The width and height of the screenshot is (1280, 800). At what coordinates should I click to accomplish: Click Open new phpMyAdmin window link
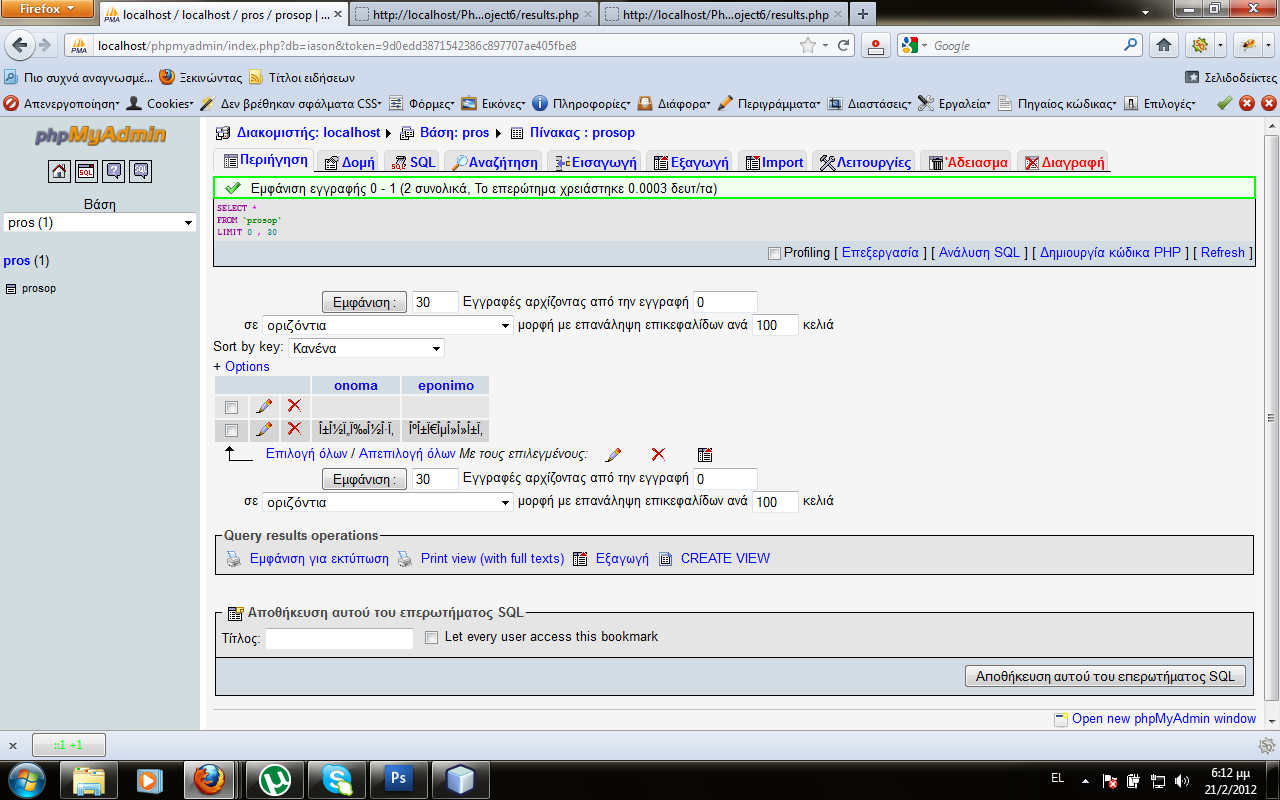pyautogui.click(x=1164, y=719)
